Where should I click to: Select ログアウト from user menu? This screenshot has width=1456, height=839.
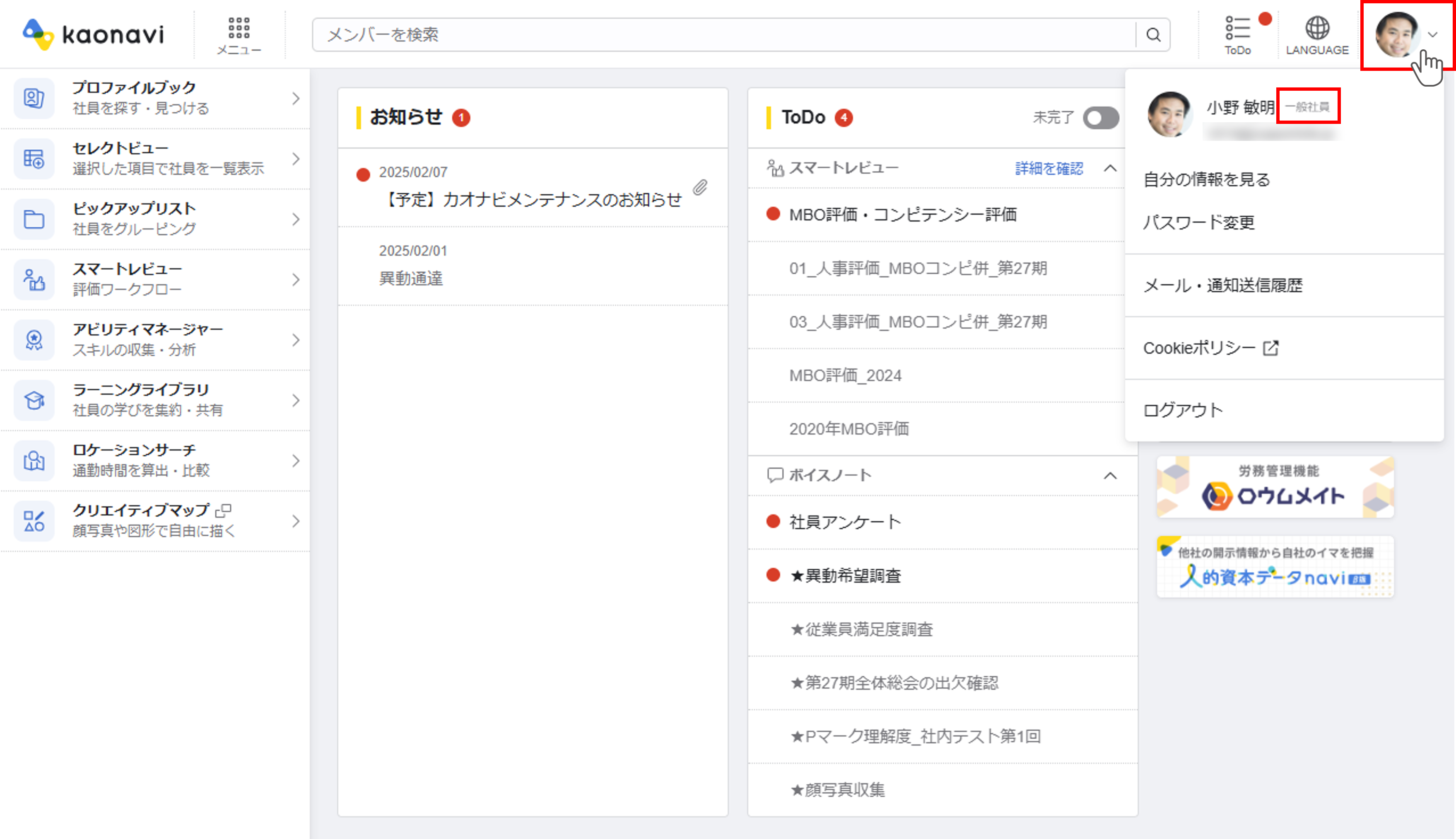click(x=1182, y=410)
